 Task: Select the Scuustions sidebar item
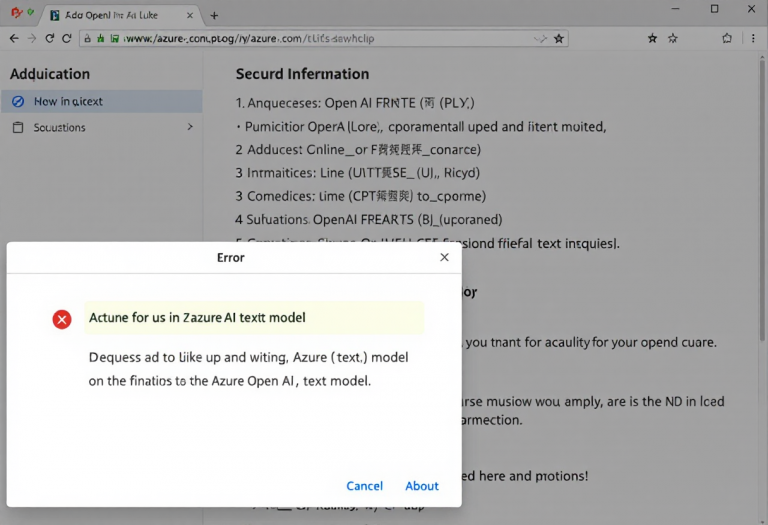pos(60,127)
